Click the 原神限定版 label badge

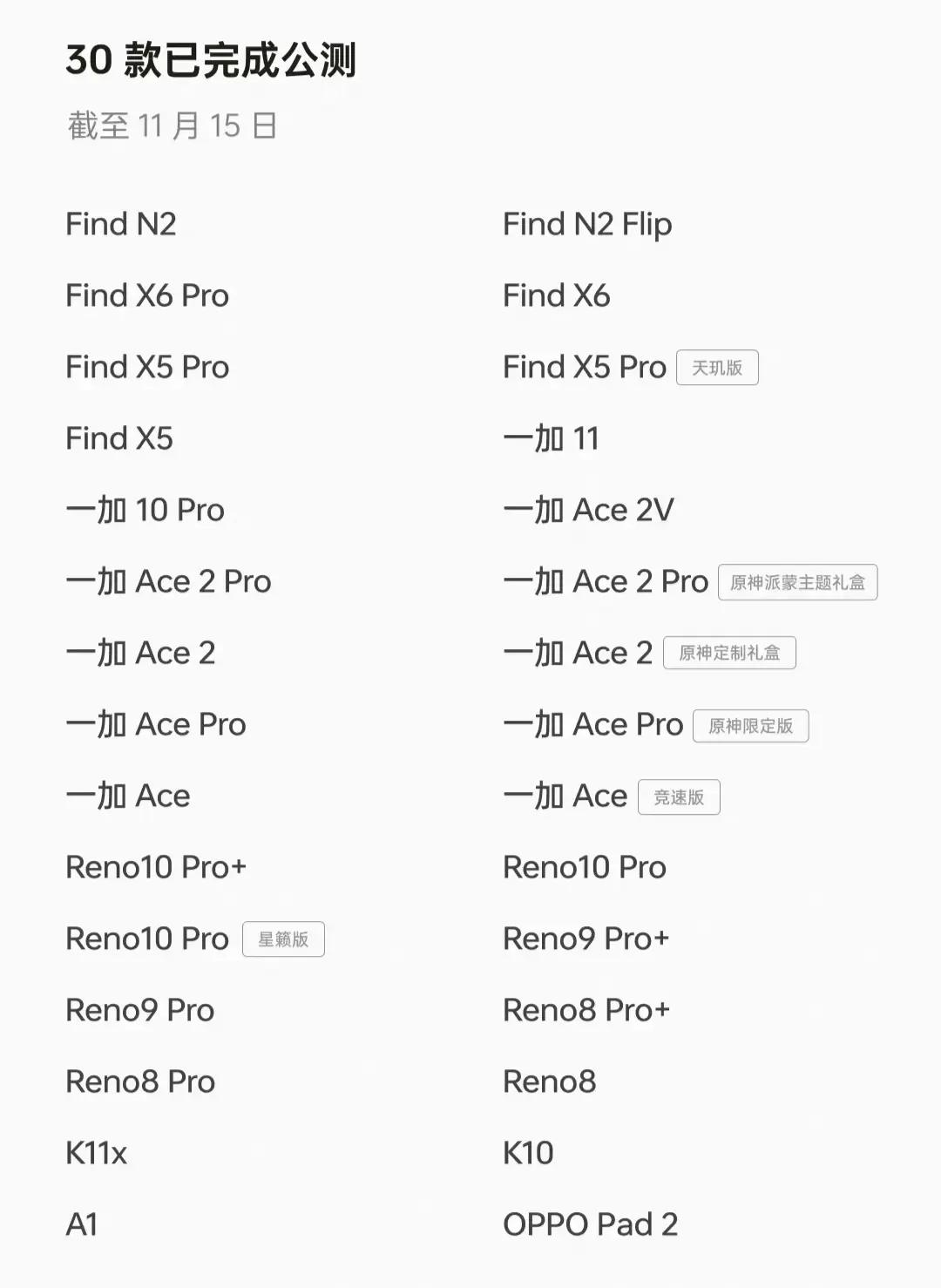click(750, 726)
